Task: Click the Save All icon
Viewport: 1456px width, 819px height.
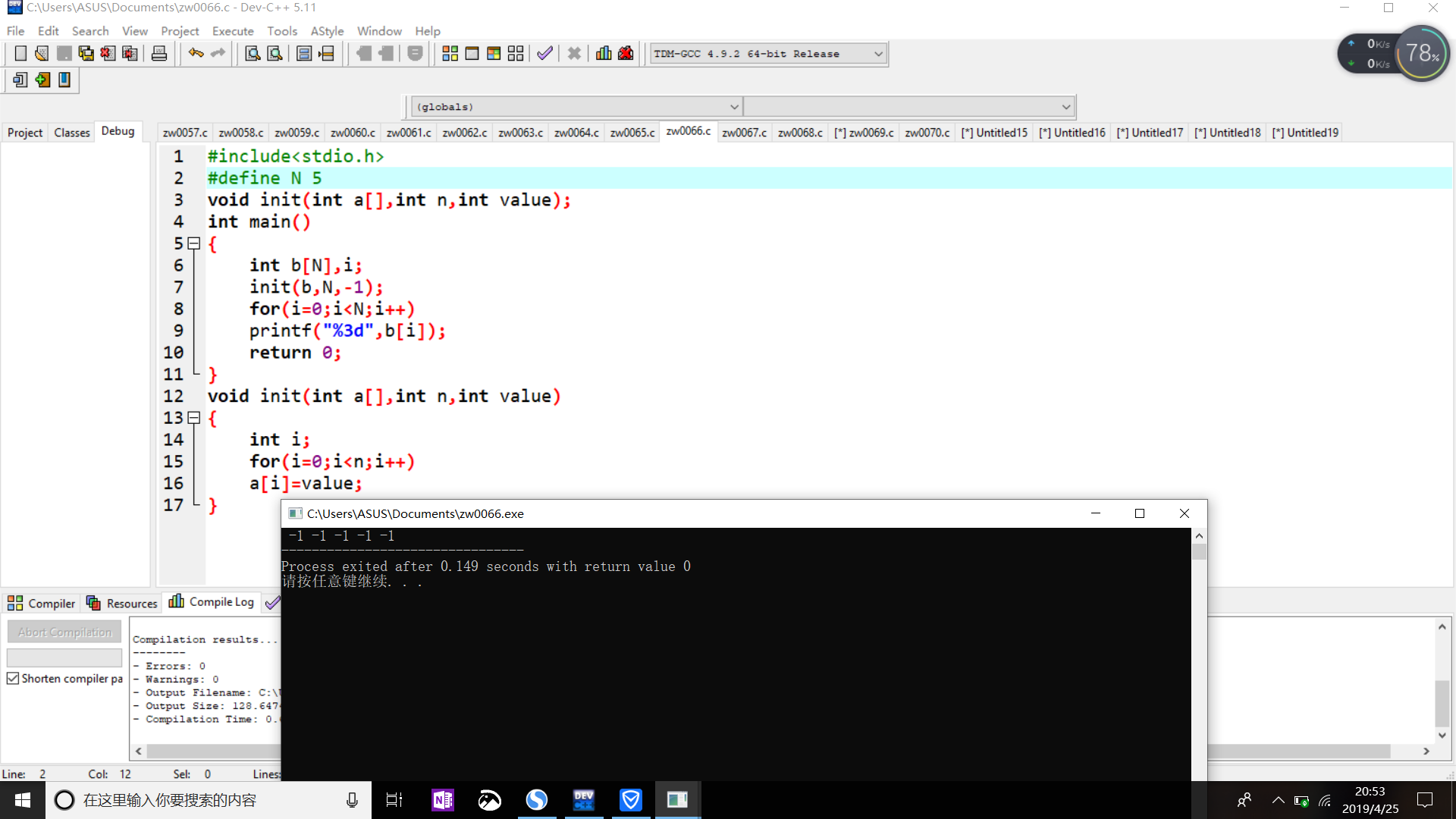Action: click(86, 54)
